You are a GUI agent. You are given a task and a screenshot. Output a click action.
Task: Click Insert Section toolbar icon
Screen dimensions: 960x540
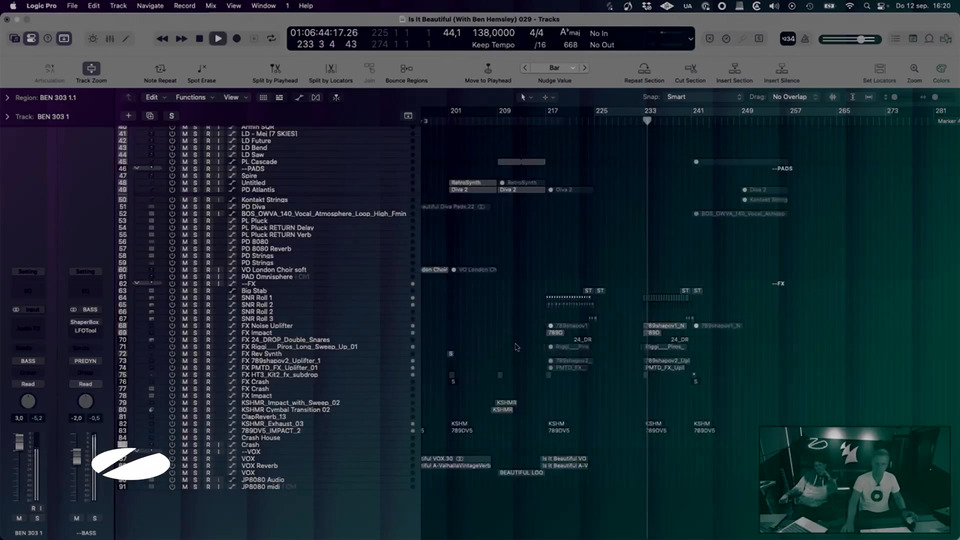735,68
